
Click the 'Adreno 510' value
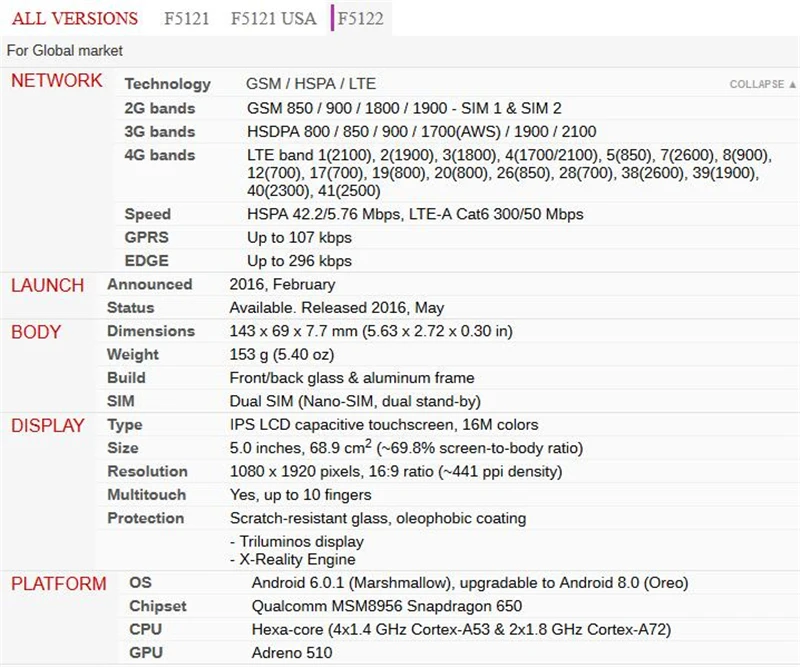pos(292,653)
